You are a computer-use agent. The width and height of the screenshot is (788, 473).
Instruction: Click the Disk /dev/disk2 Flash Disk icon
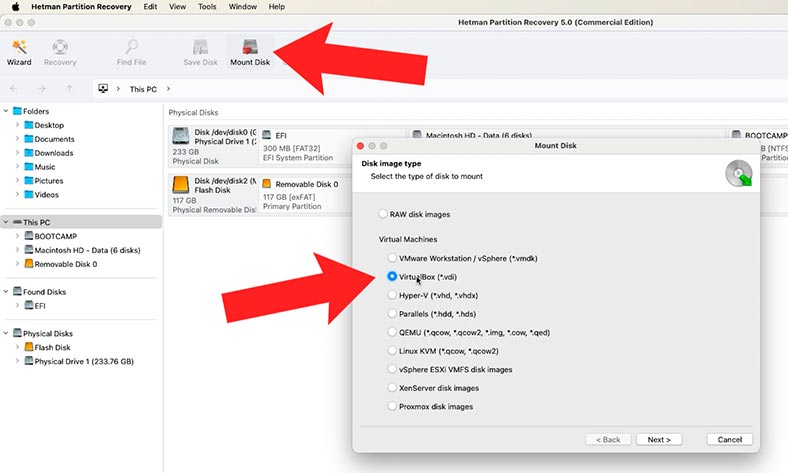coord(180,184)
